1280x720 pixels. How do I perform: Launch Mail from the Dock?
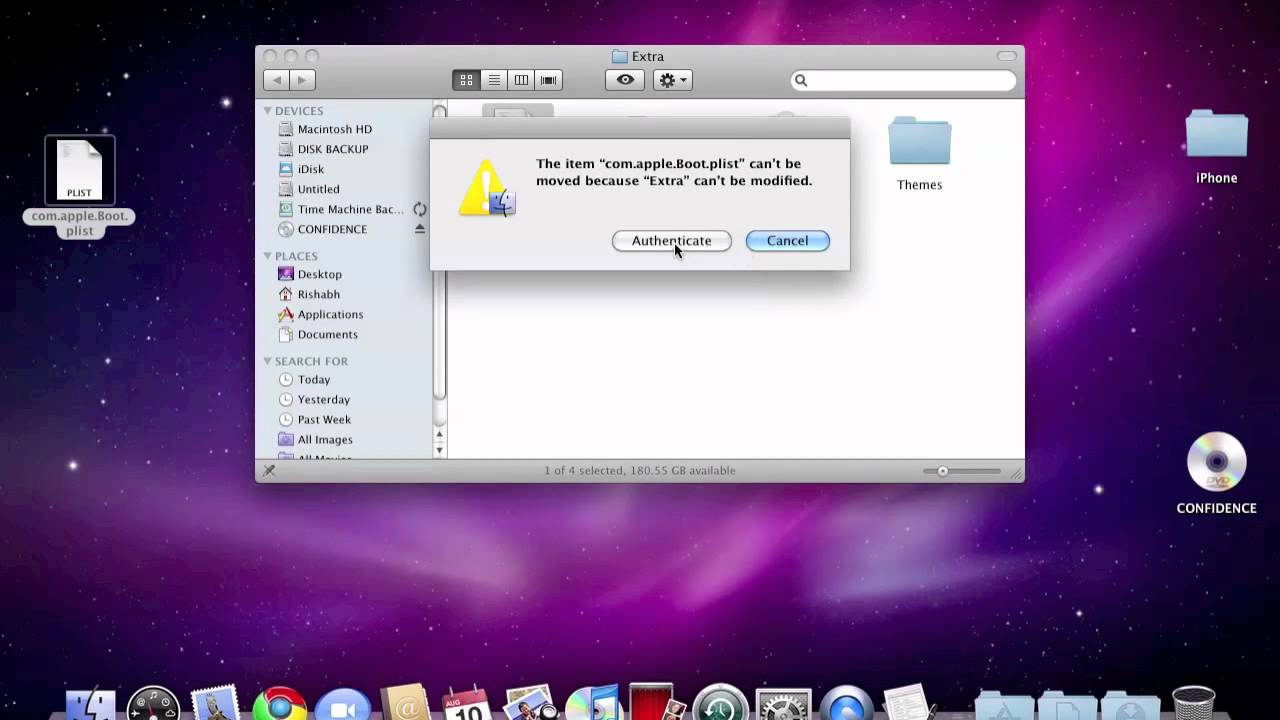click(214, 703)
